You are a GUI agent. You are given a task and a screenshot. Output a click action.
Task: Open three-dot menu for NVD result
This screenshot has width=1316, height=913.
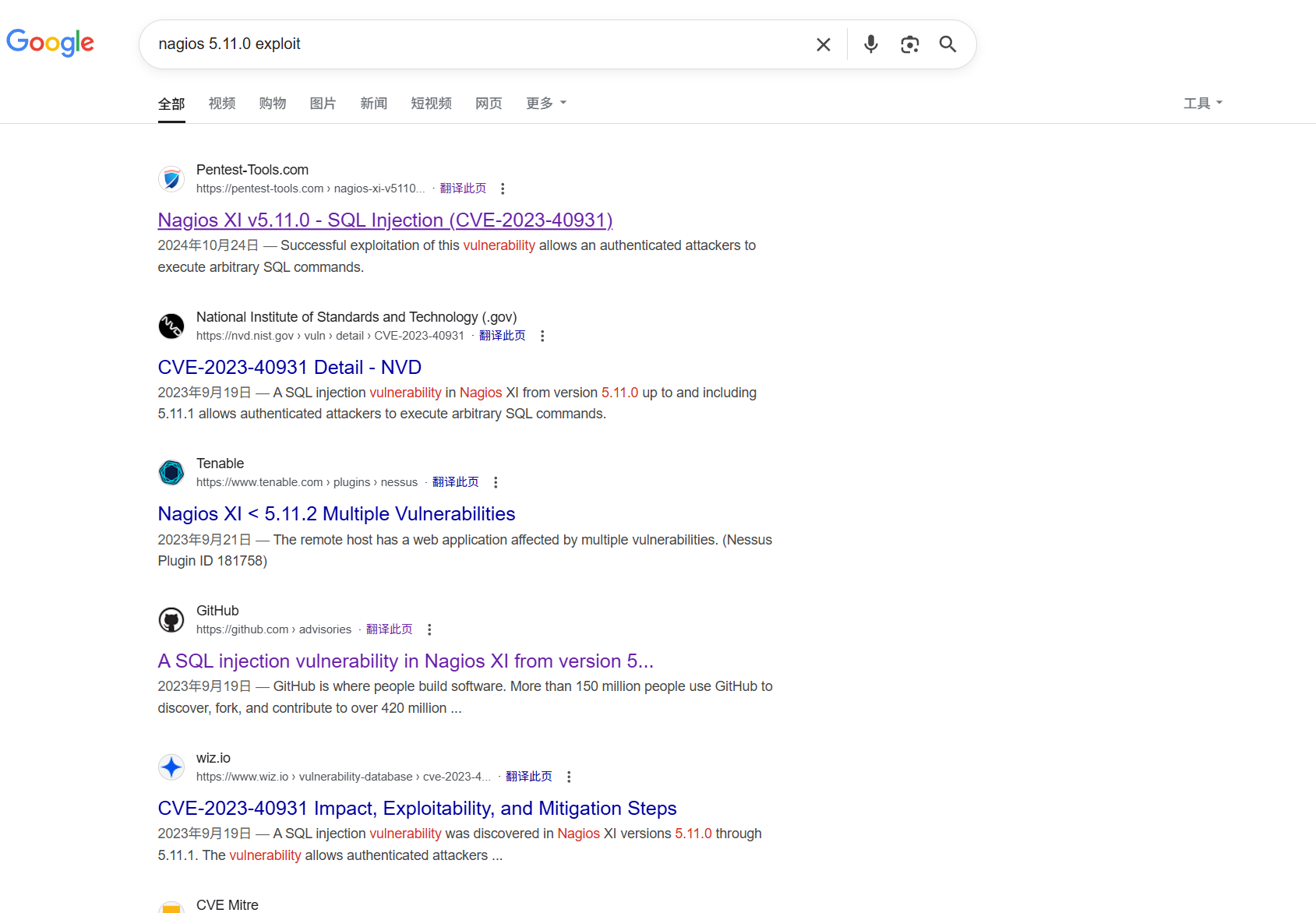tap(542, 336)
